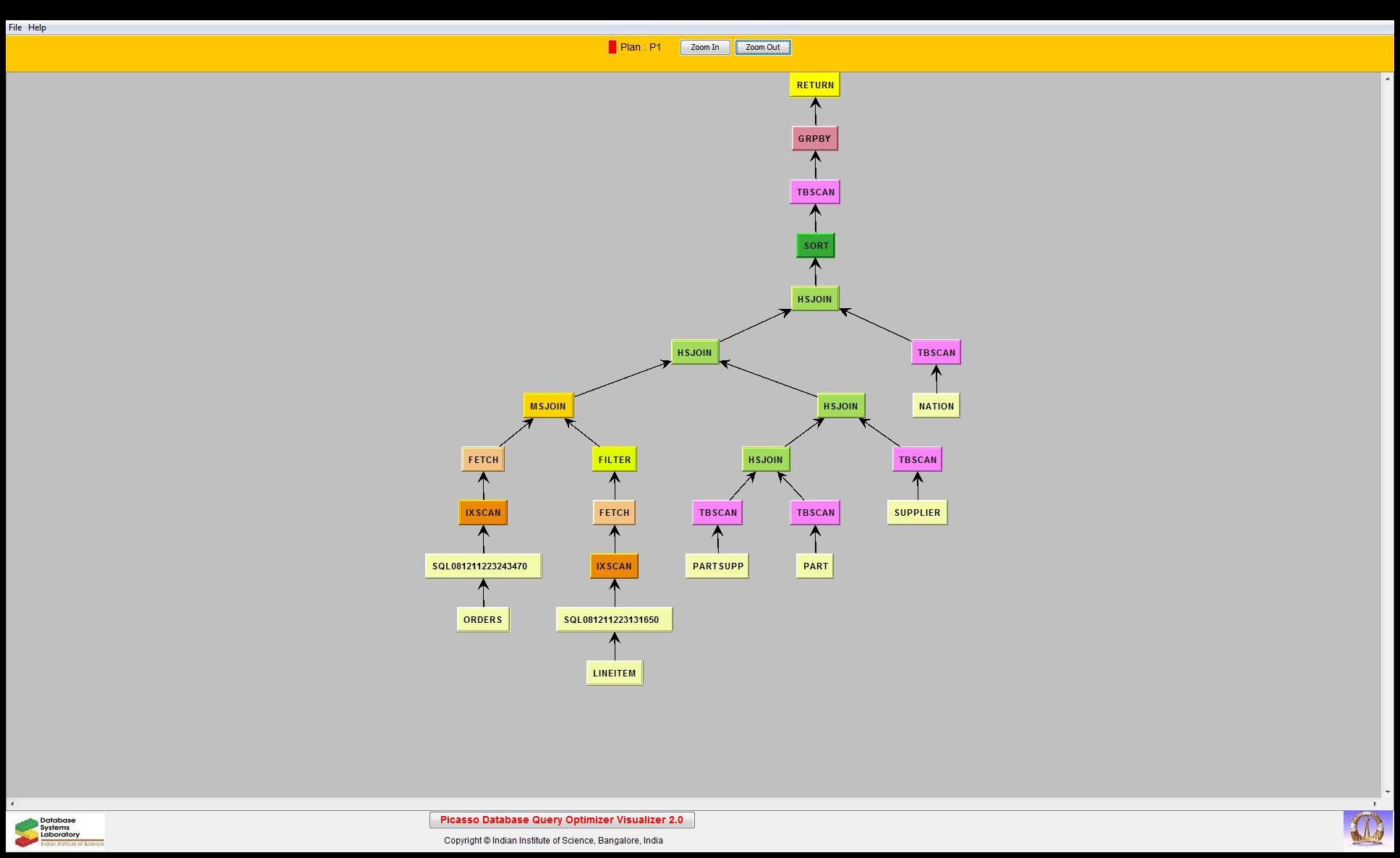Click the green SORT node

tap(815, 245)
